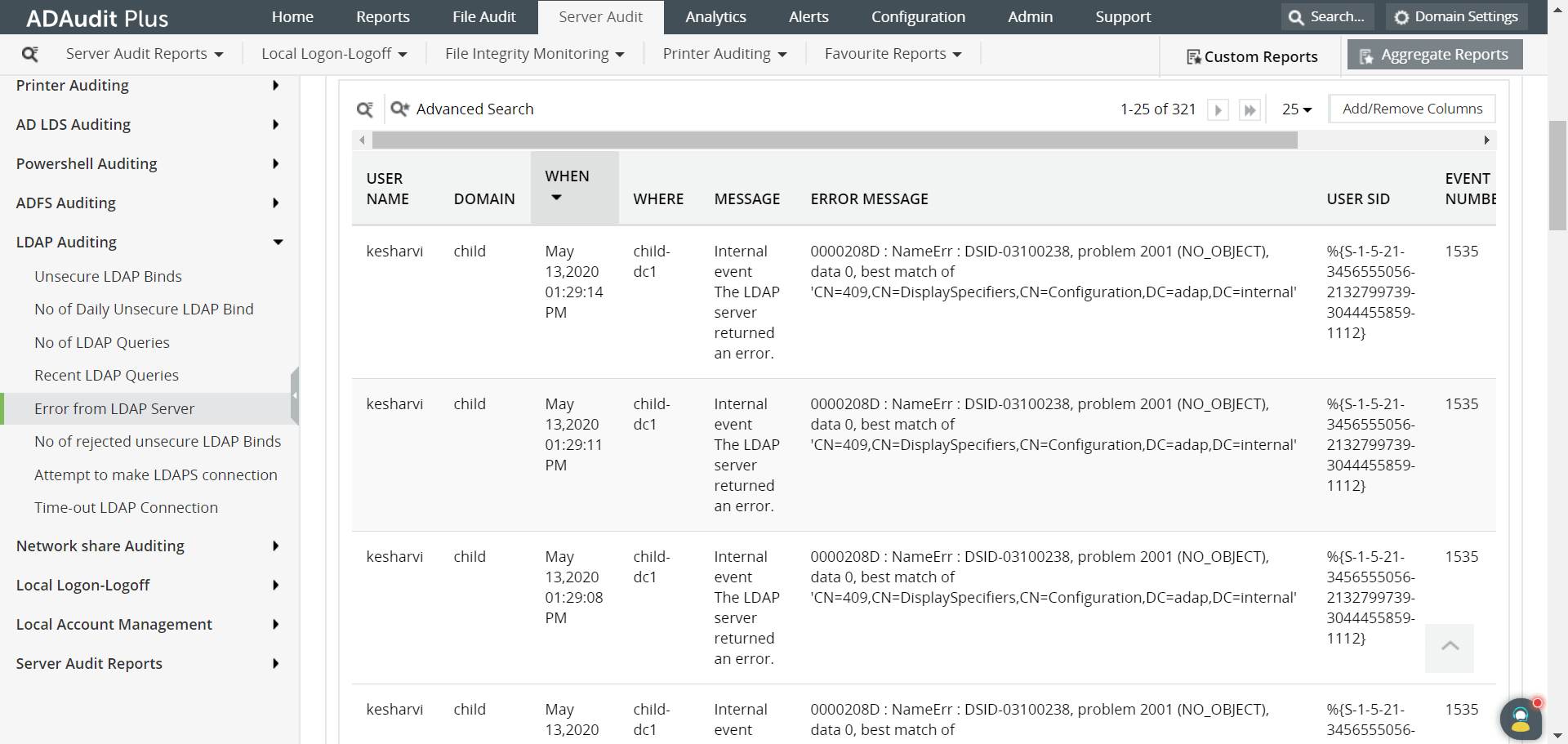Viewport: 1568px width, 744px height.
Task: Expand the File Integrity Monitoring dropdown
Action: 535,54
